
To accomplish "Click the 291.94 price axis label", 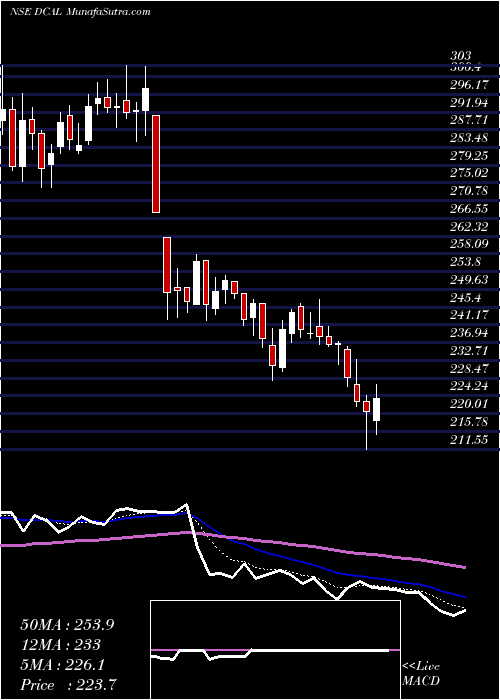I will point(469,103).
